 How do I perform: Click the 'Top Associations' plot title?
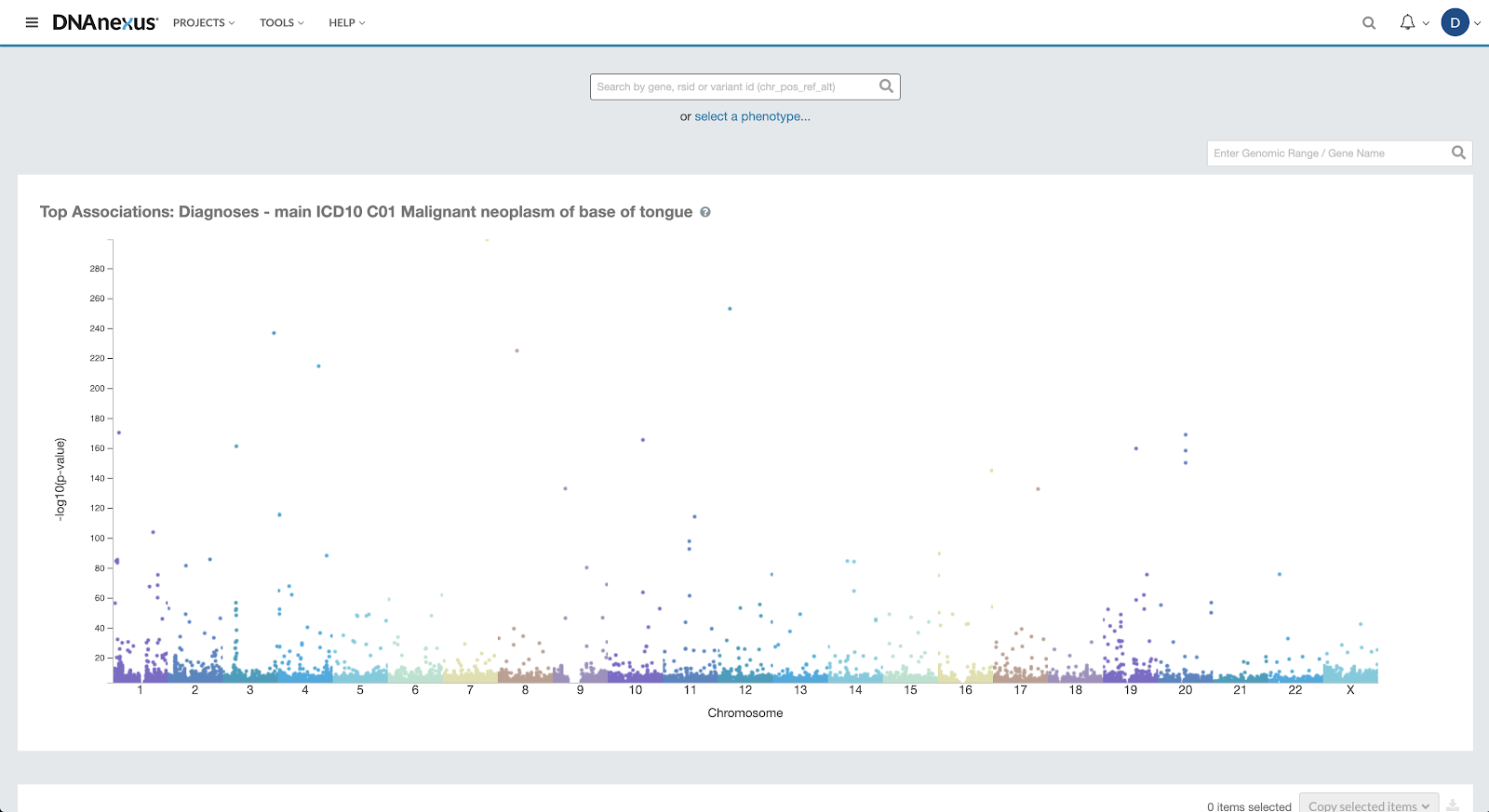click(366, 212)
